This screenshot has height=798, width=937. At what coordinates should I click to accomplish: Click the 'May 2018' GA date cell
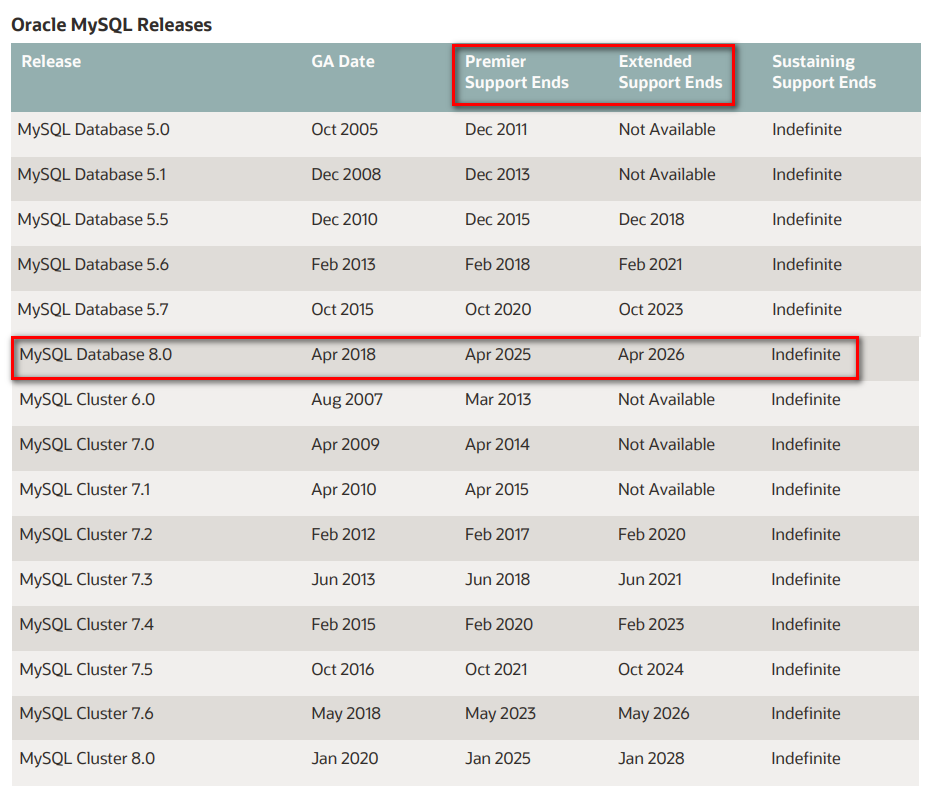pyautogui.click(x=346, y=714)
